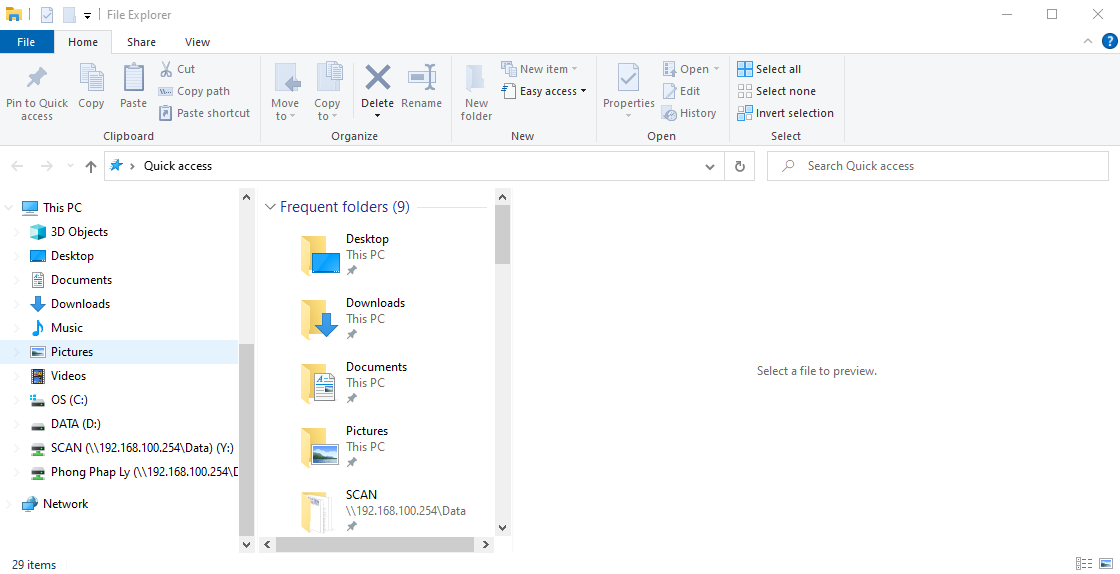Open the Move to dropdown
Viewport: 1120px width, 574px height.
285,110
